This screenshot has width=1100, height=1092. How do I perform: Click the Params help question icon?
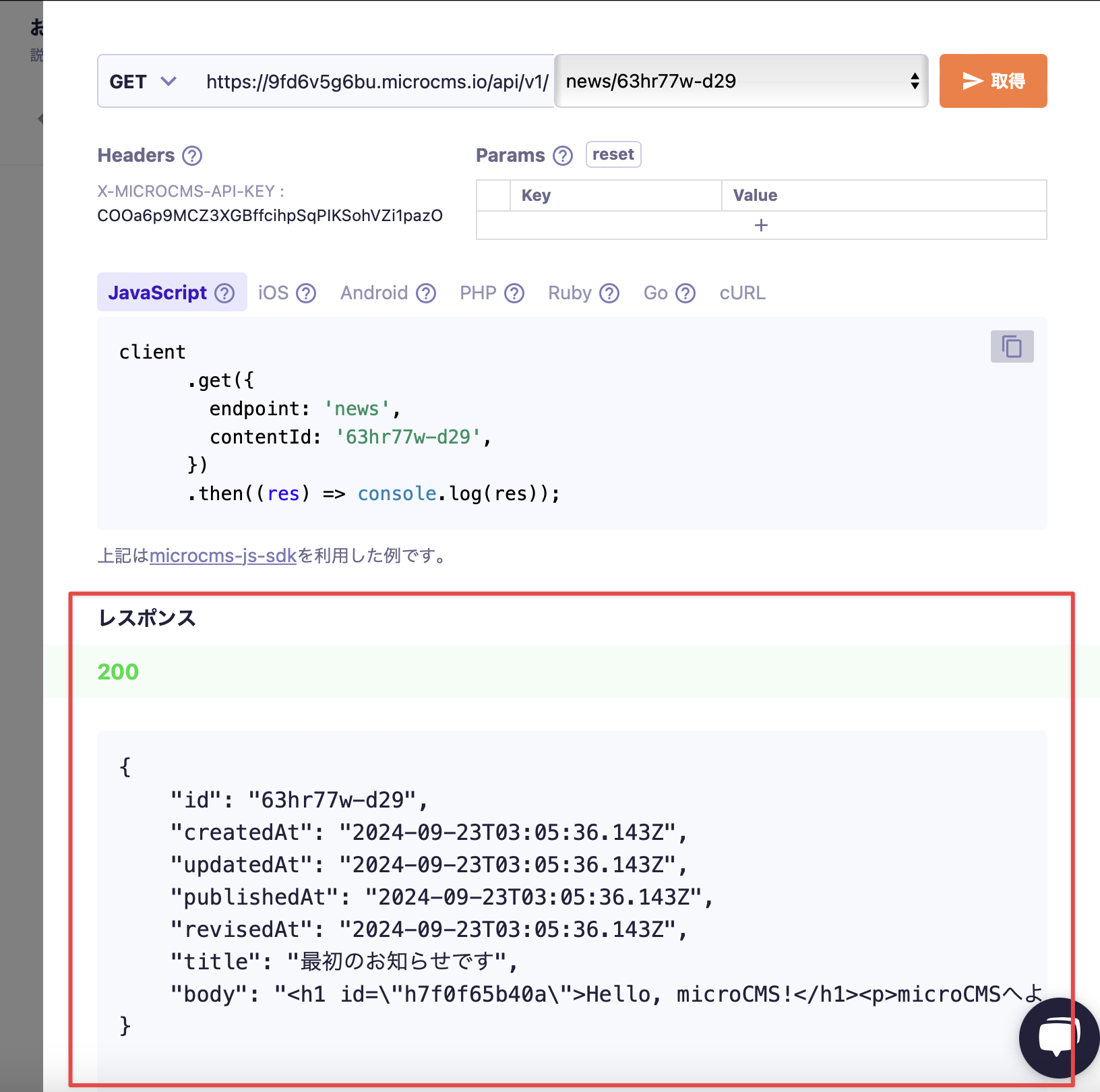pyautogui.click(x=563, y=156)
